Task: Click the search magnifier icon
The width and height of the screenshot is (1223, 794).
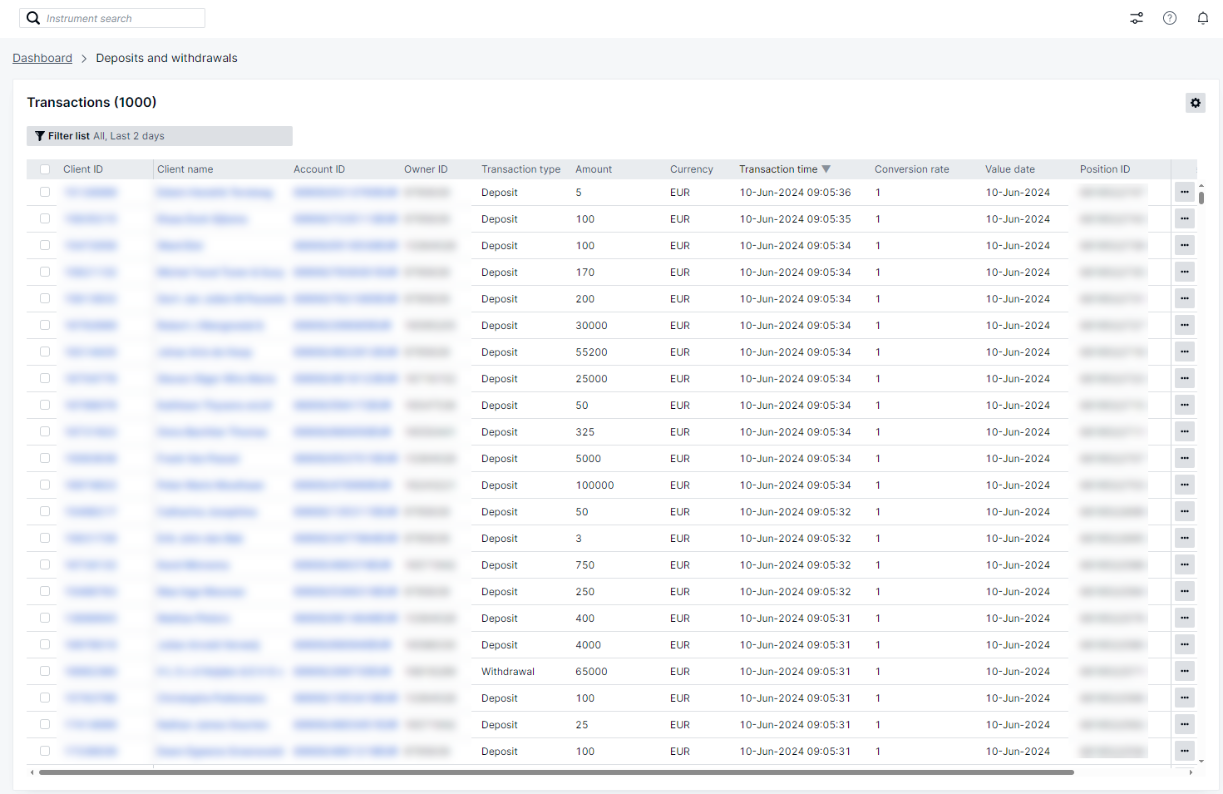Action: pyautogui.click(x=33, y=18)
